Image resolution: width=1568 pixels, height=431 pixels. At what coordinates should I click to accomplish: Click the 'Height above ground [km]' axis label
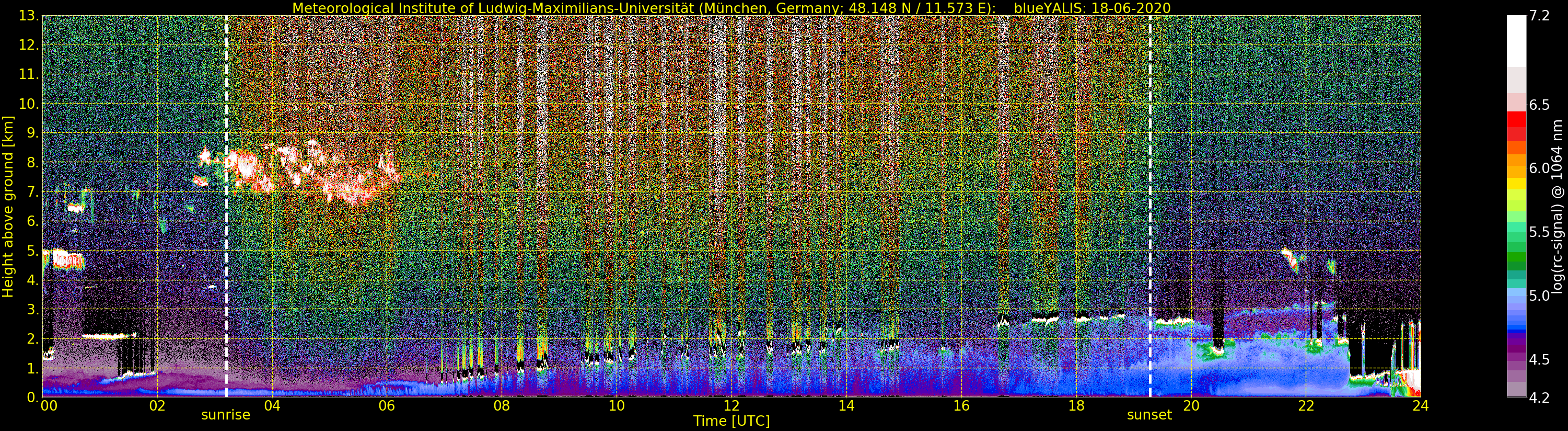tap(8, 207)
